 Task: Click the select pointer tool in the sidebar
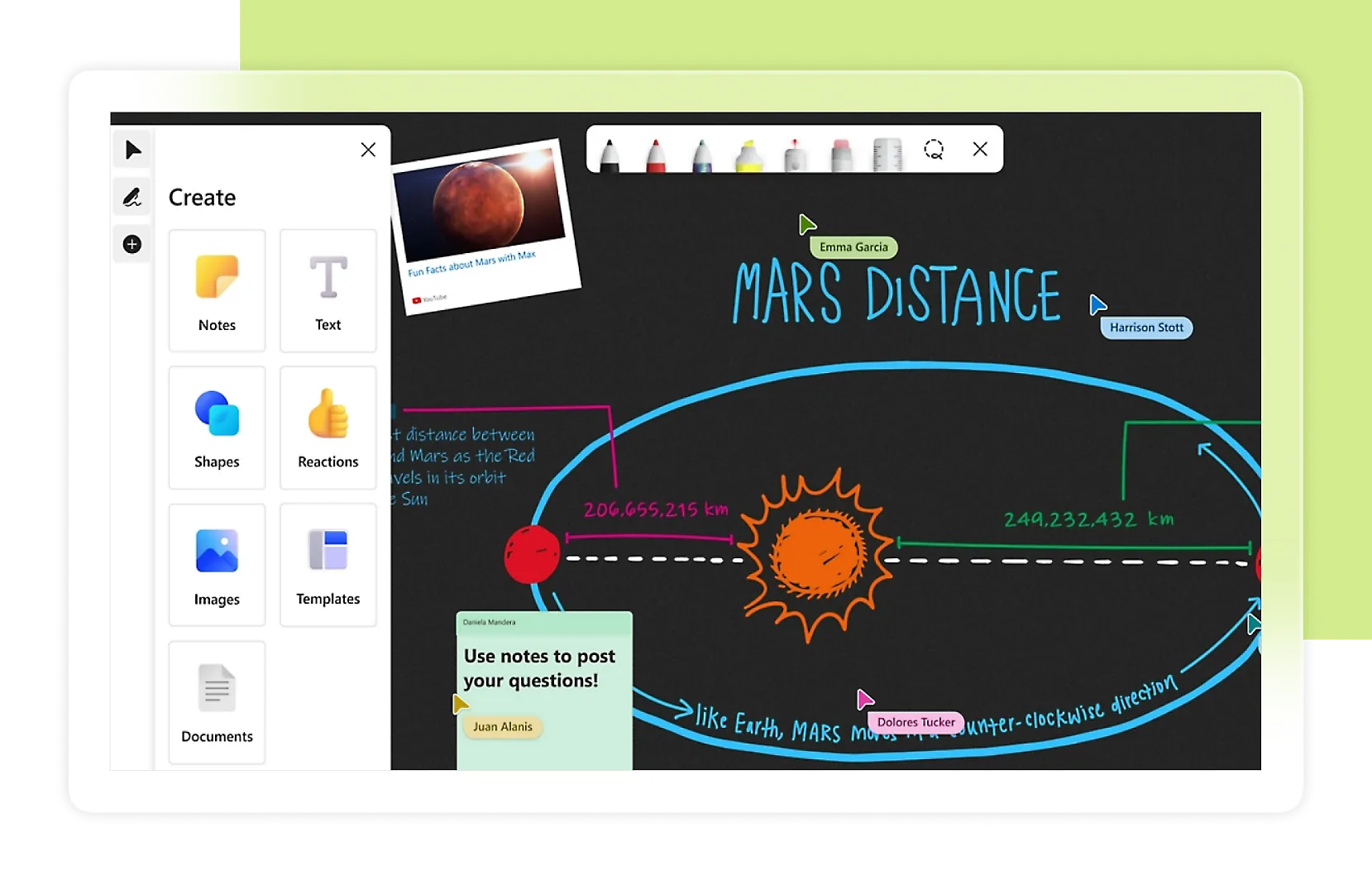pyautogui.click(x=132, y=150)
